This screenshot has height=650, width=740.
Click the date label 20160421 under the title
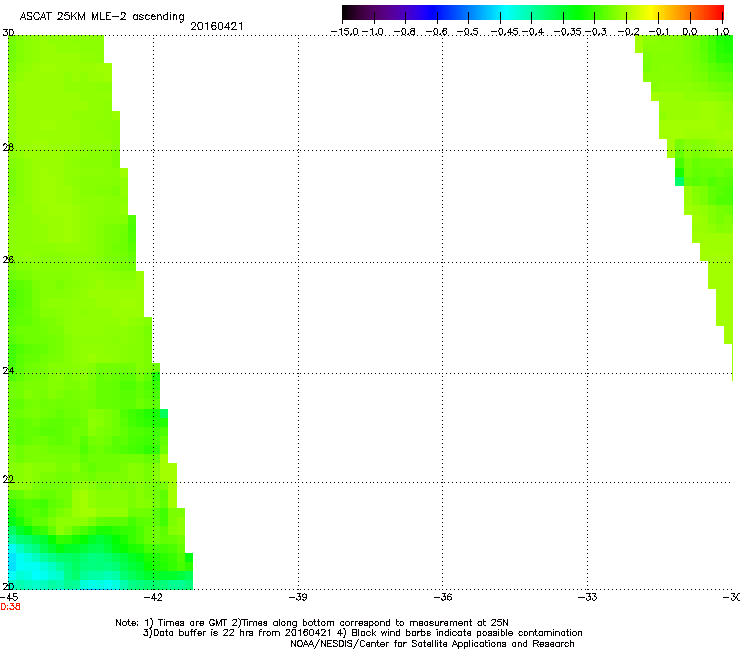pyautogui.click(x=217, y=26)
